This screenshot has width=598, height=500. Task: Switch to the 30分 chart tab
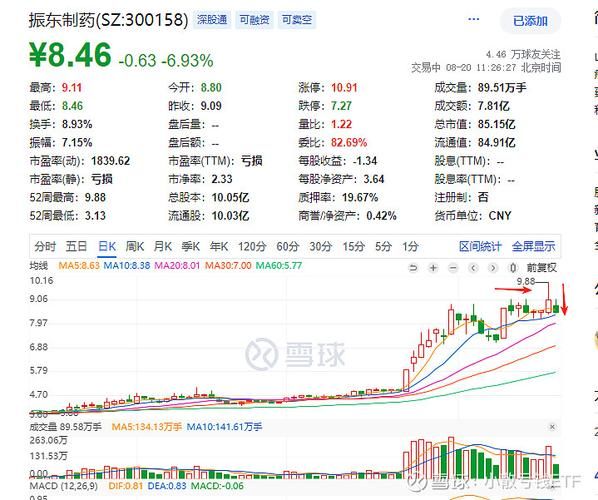pos(320,246)
